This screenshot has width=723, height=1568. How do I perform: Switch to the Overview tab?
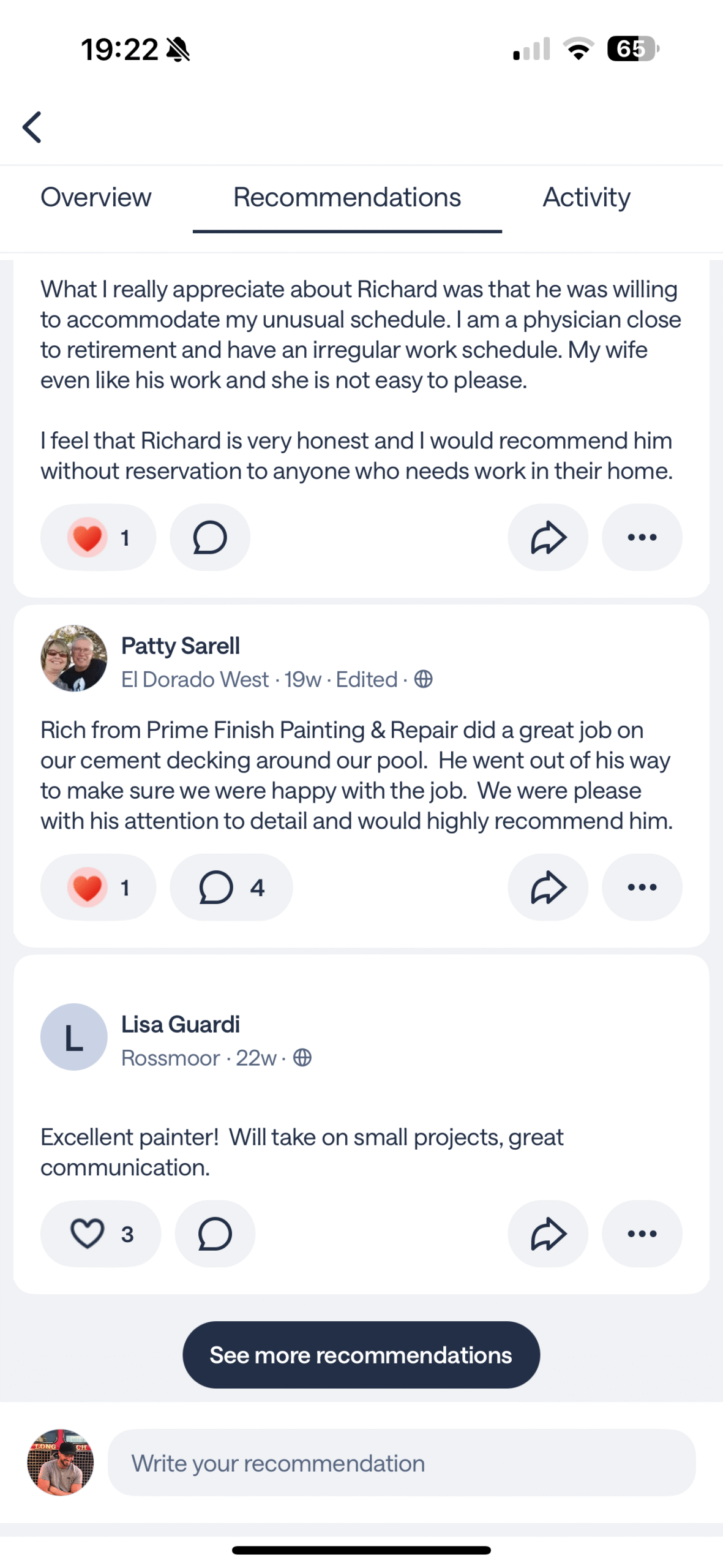pyautogui.click(x=96, y=198)
